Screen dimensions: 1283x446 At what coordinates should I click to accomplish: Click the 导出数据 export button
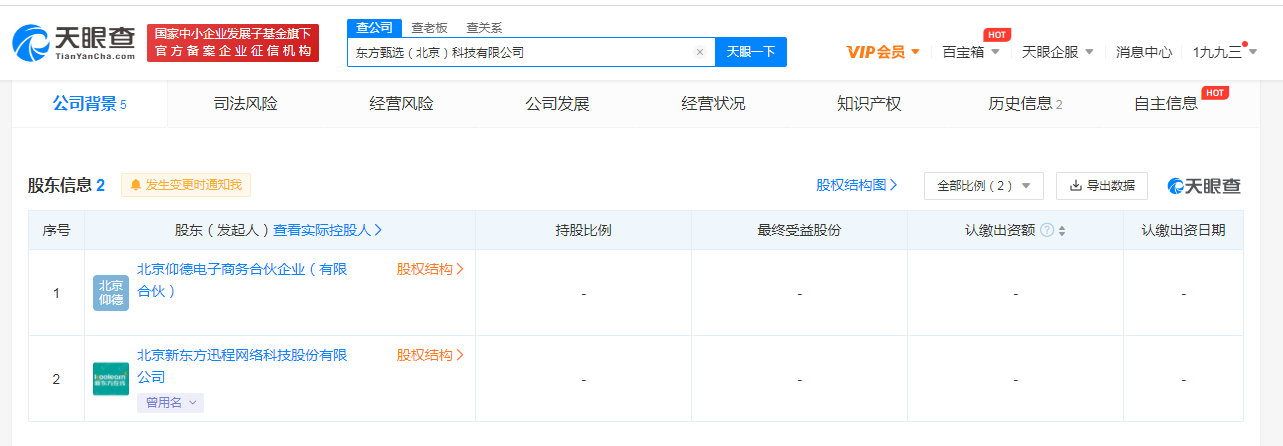tap(1102, 185)
